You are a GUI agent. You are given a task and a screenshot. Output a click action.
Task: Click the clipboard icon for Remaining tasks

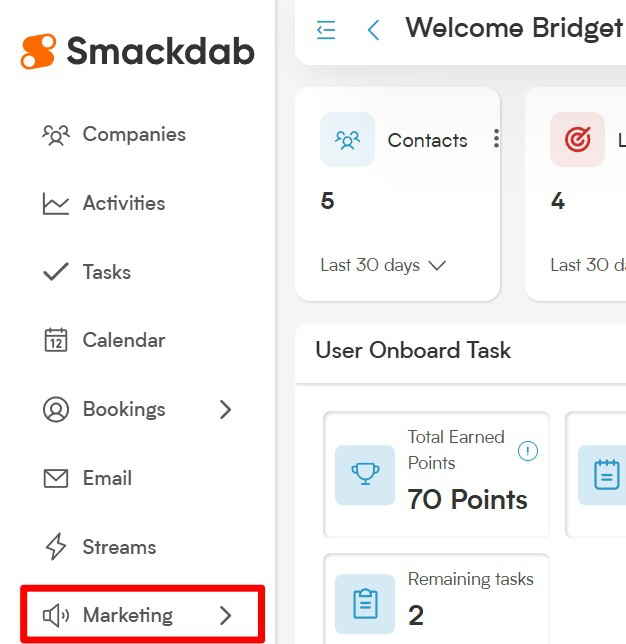pyautogui.click(x=365, y=604)
